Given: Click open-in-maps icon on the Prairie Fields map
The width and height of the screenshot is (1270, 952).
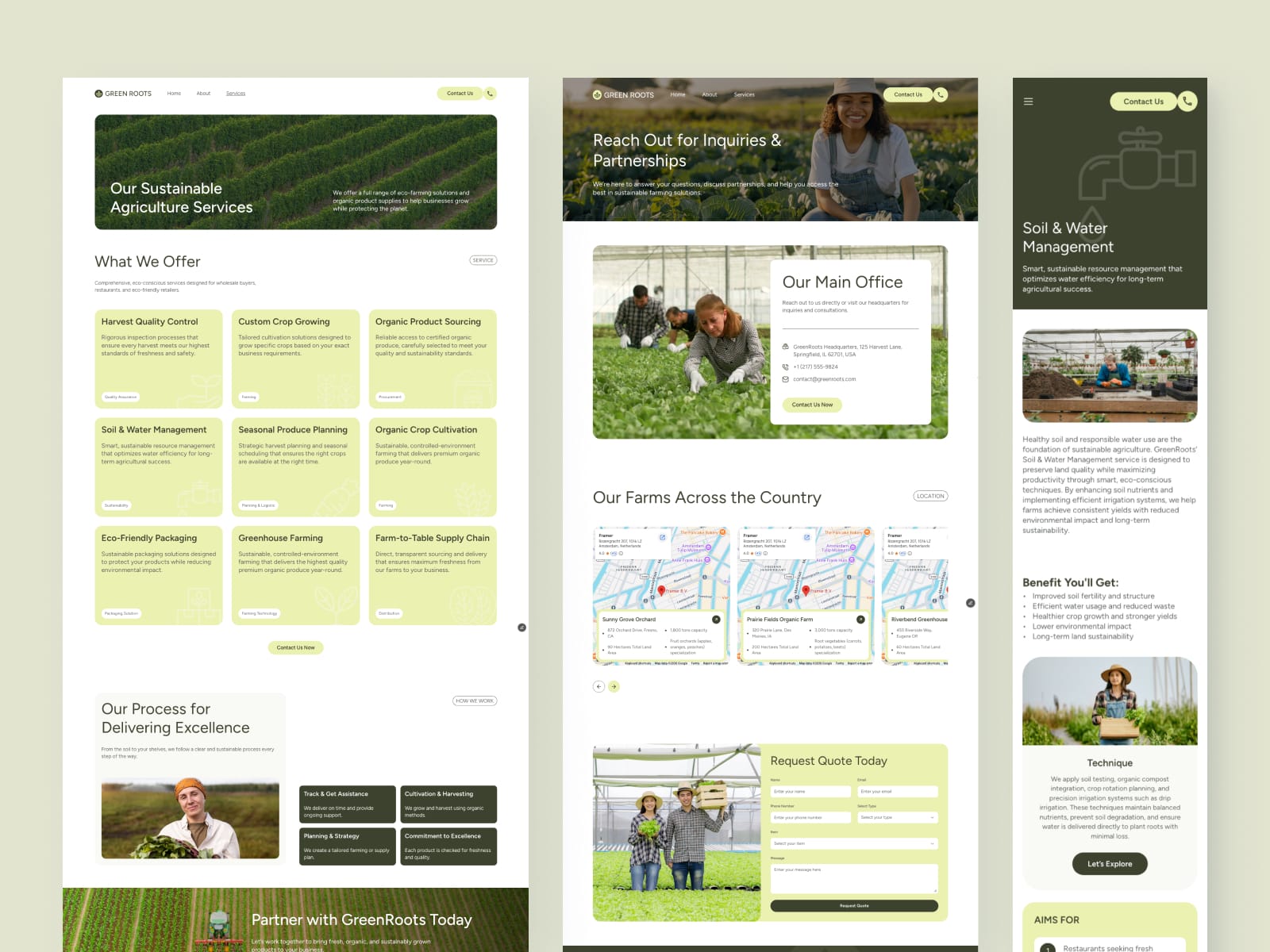Looking at the screenshot, I should pos(807,538).
